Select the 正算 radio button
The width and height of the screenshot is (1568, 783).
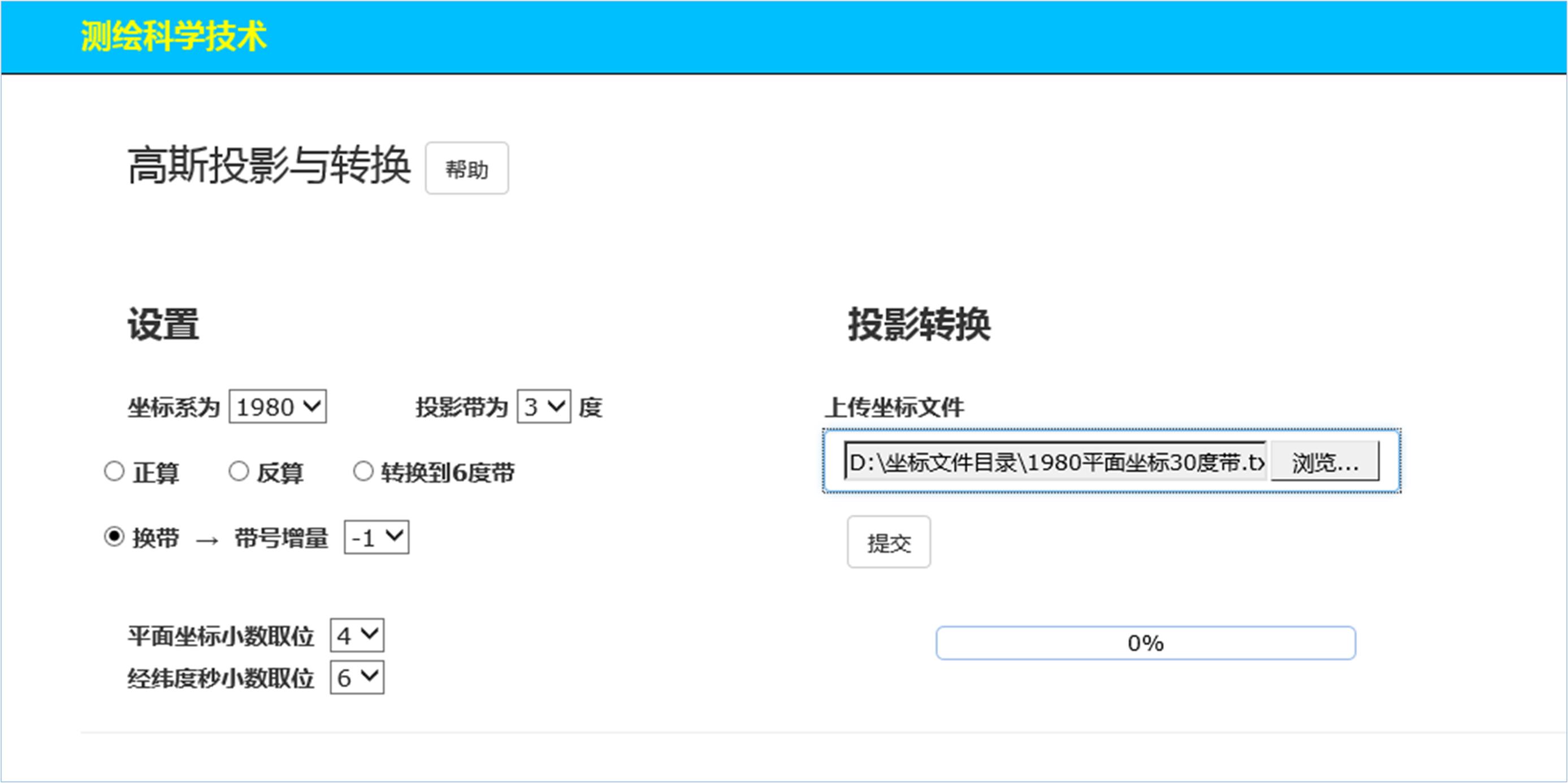point(114,471)
